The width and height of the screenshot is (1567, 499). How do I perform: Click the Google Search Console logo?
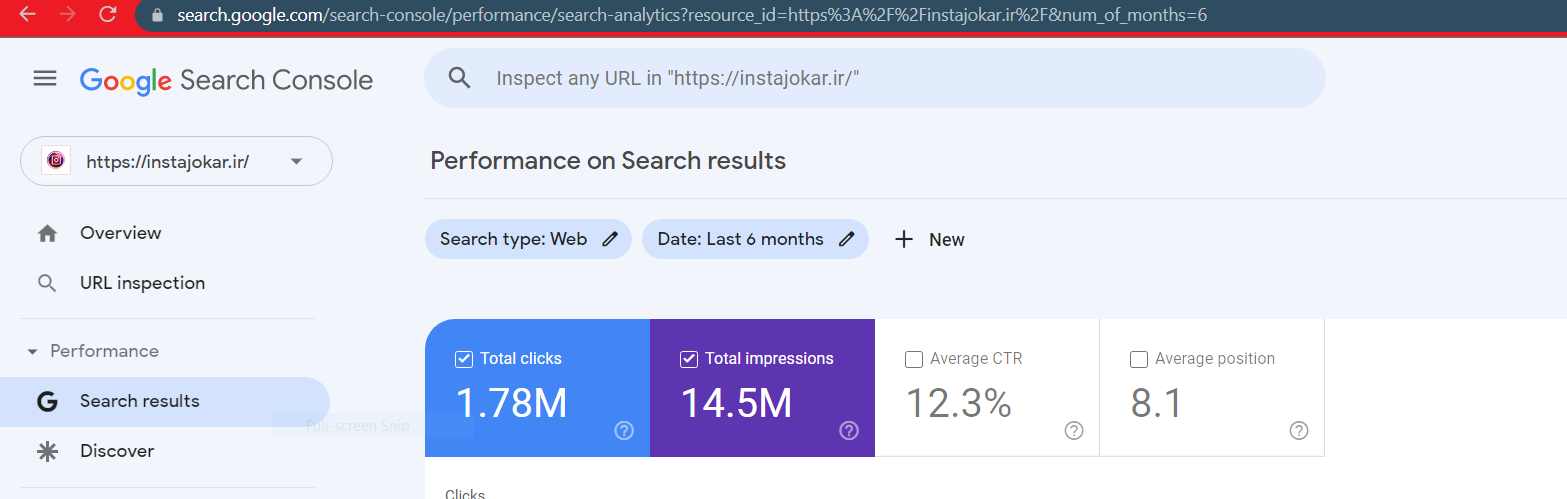[226, 81]
